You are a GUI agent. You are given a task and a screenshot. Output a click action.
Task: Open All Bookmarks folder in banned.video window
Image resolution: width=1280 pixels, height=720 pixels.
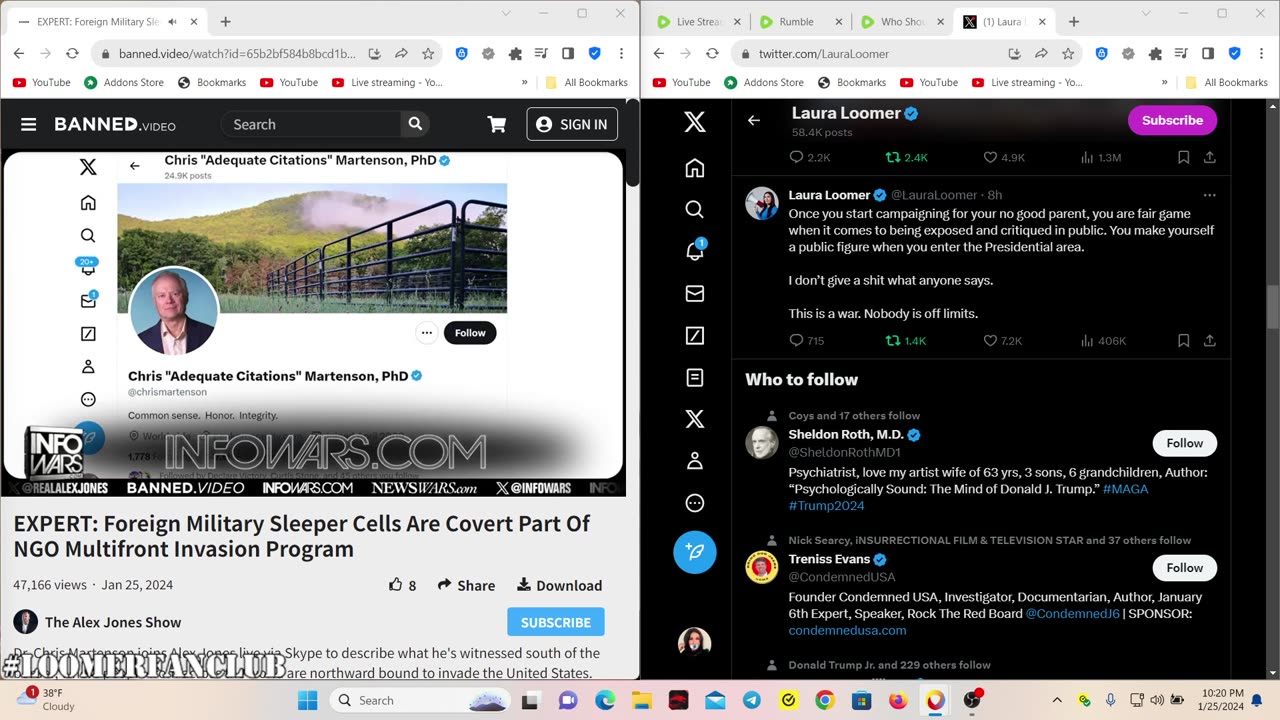(x=586, y=82)
